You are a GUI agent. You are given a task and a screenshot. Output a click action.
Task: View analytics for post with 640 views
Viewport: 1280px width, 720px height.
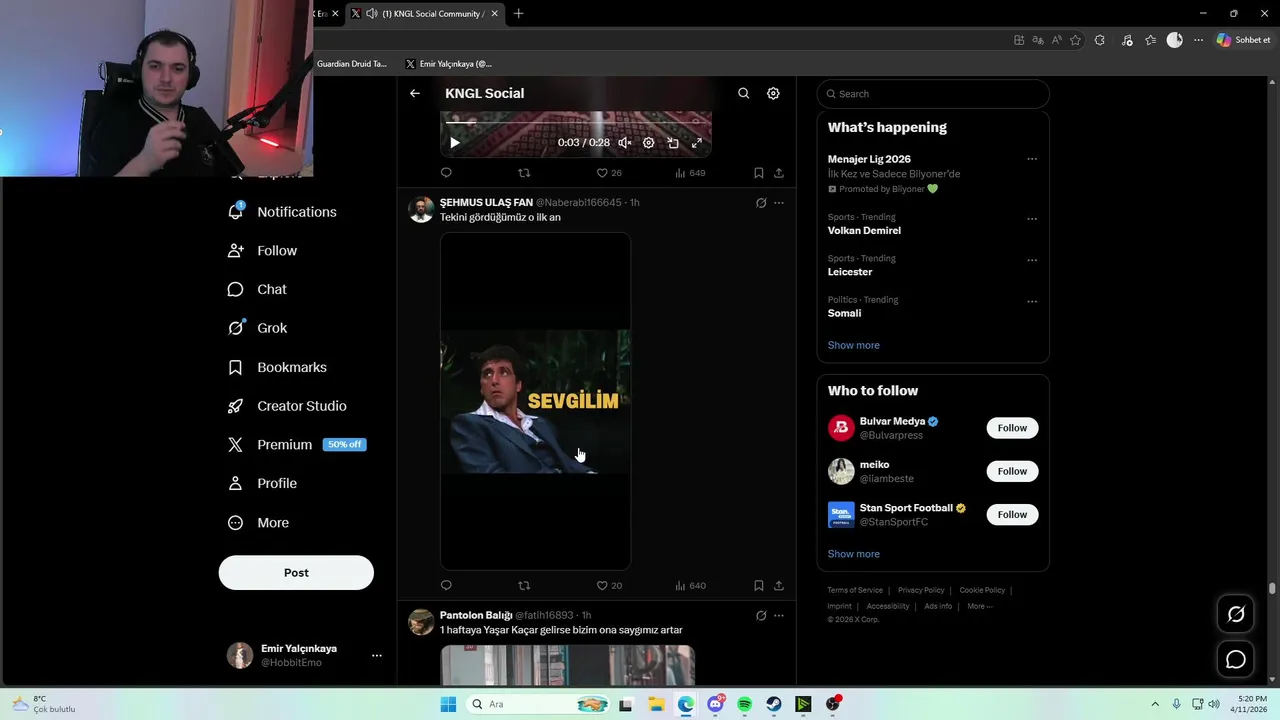click(690, 586)
